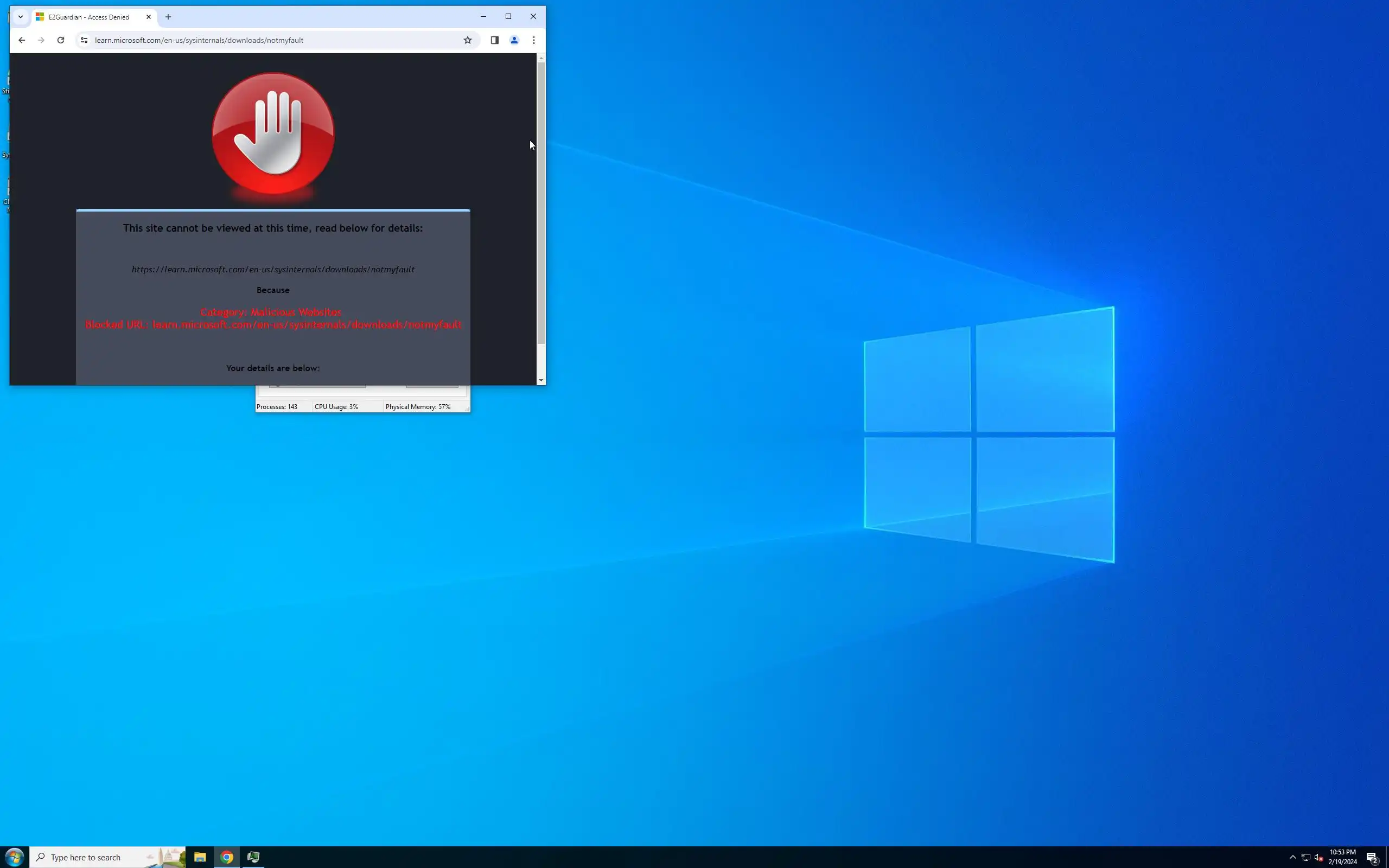Close the E2Guardian Access Denied tab

click(x=149, y=17)
